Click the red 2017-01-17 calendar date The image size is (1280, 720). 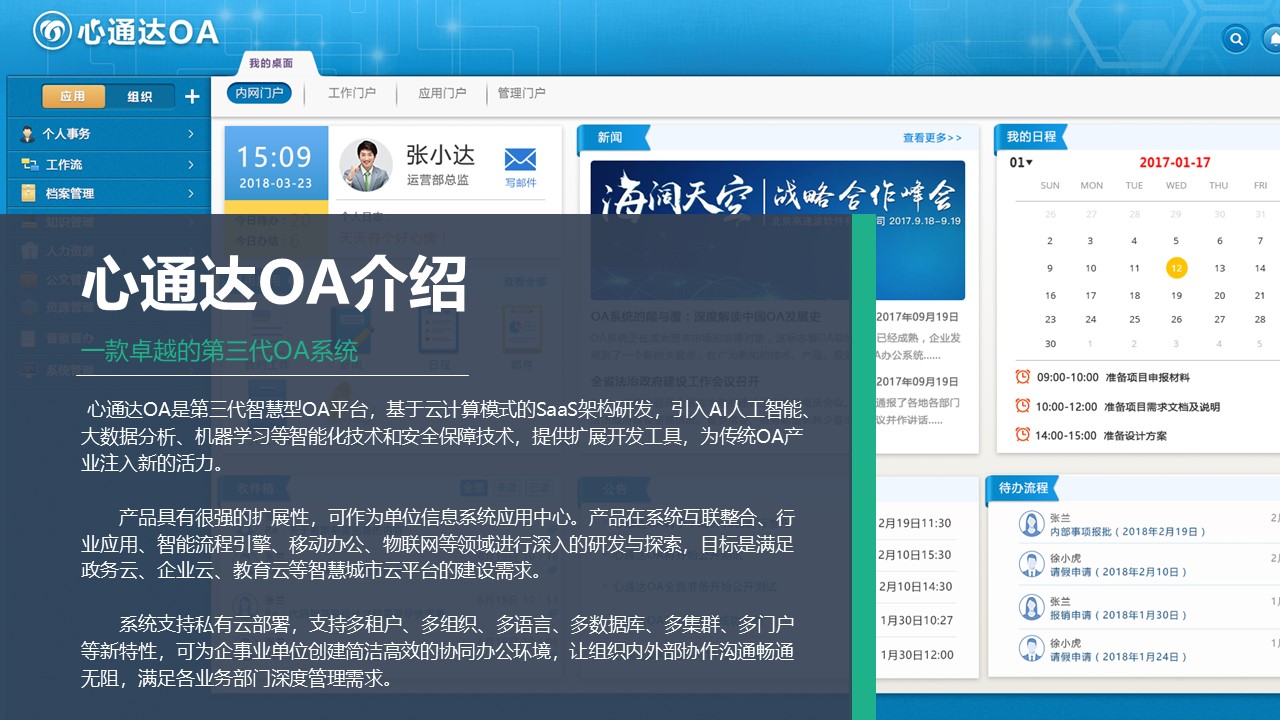point(1175,162)
